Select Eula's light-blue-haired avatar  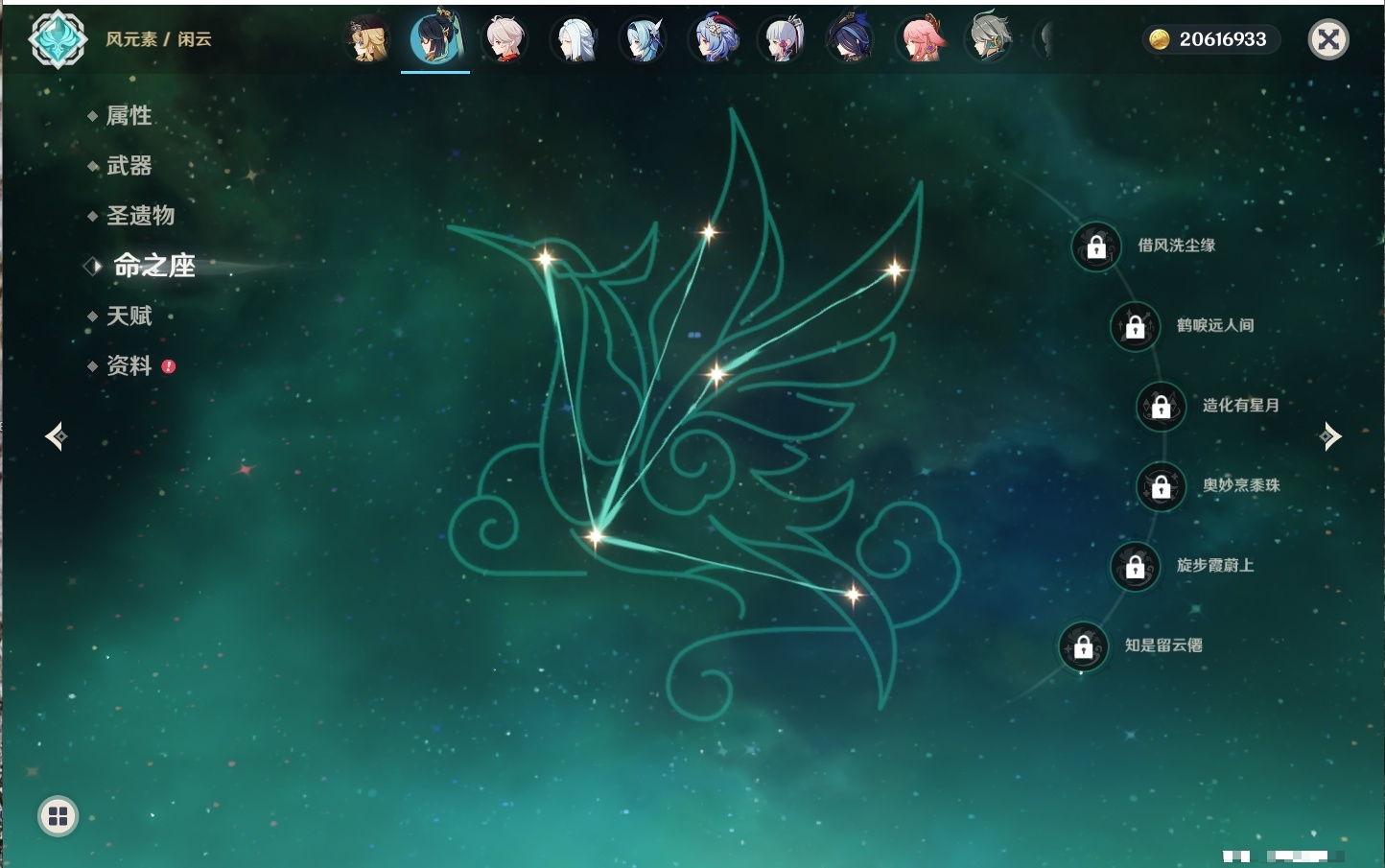[644, 40]
